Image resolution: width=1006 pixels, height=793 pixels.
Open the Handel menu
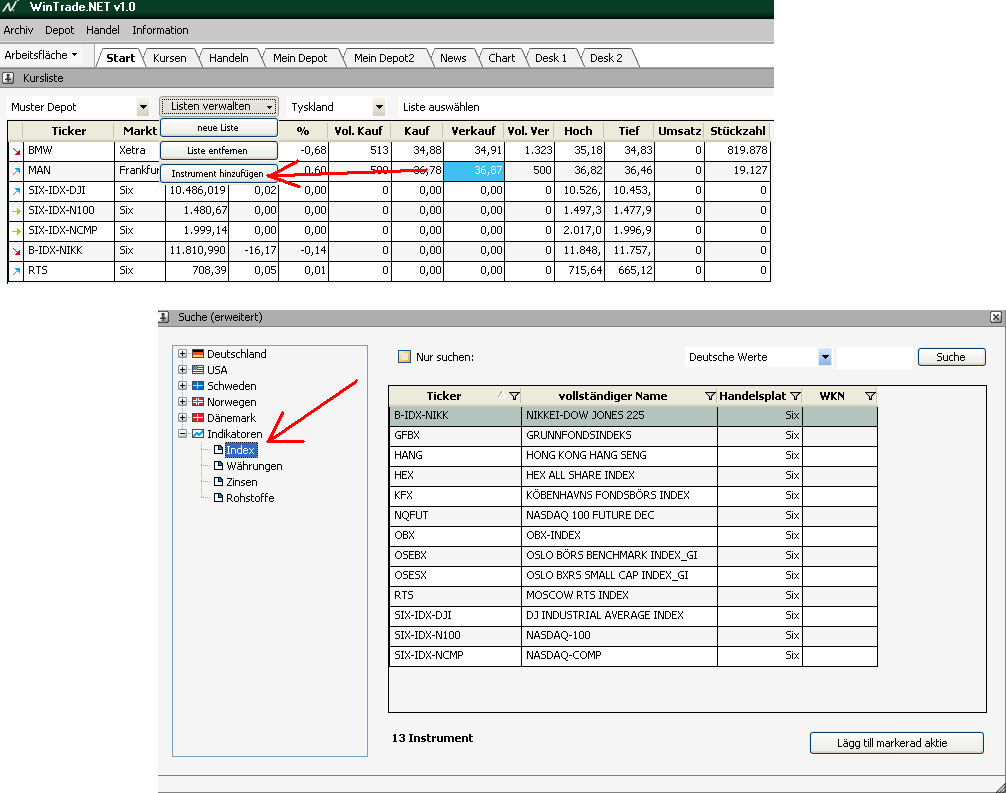[x=103, y=30]
